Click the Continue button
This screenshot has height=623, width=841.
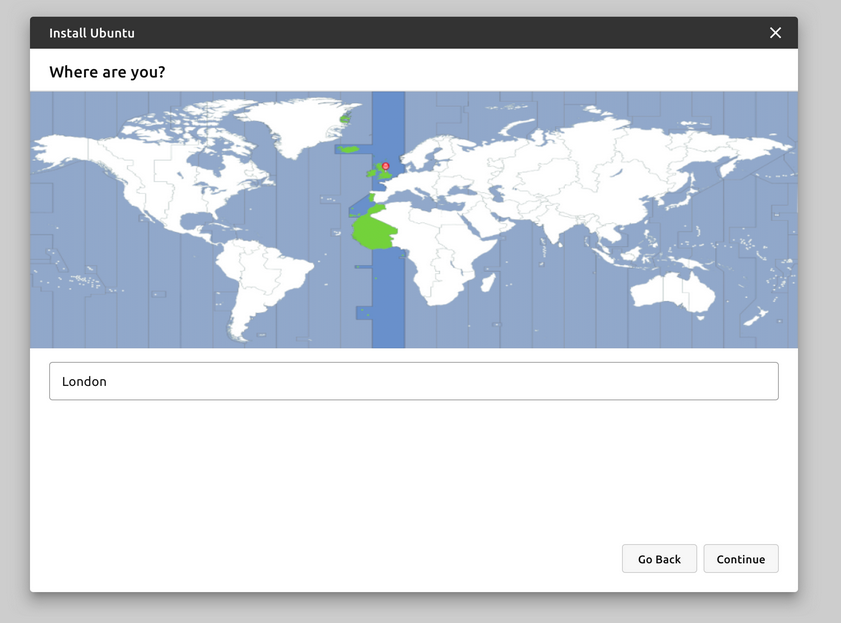741,559
